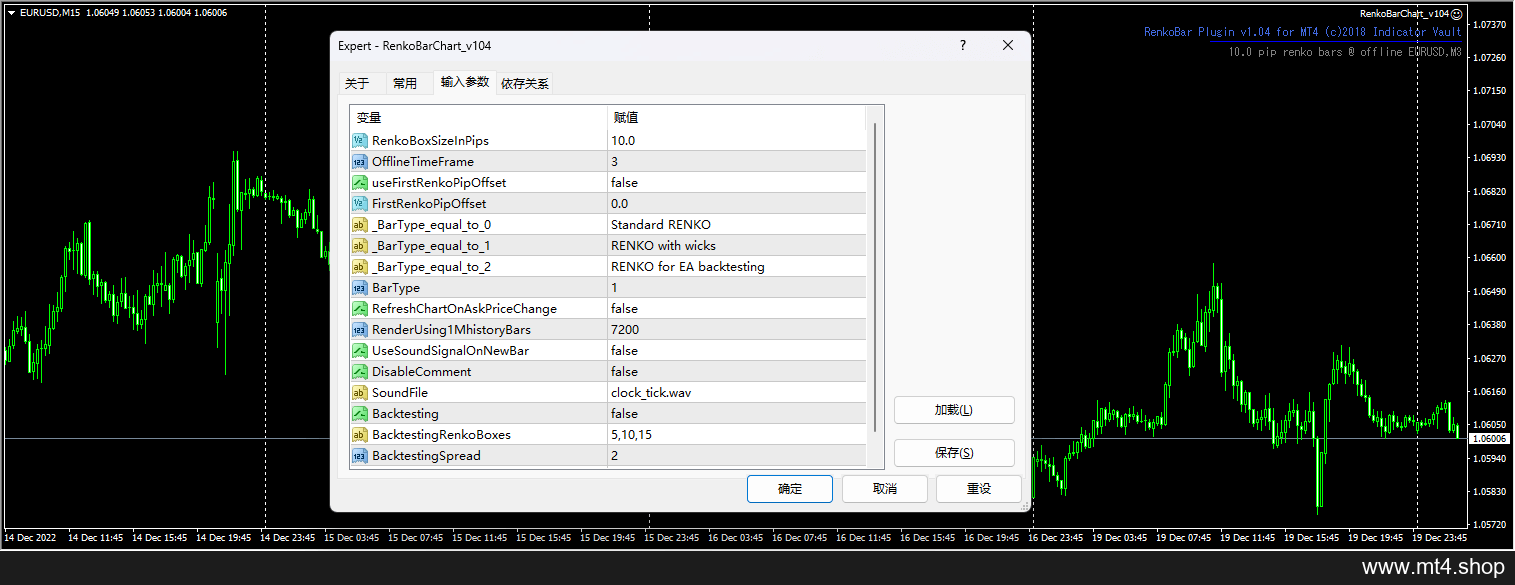
Task: Edit the RenkoBoxSizeInPips value 10.0
Action: pyautogui.click(x=737, y=141)
